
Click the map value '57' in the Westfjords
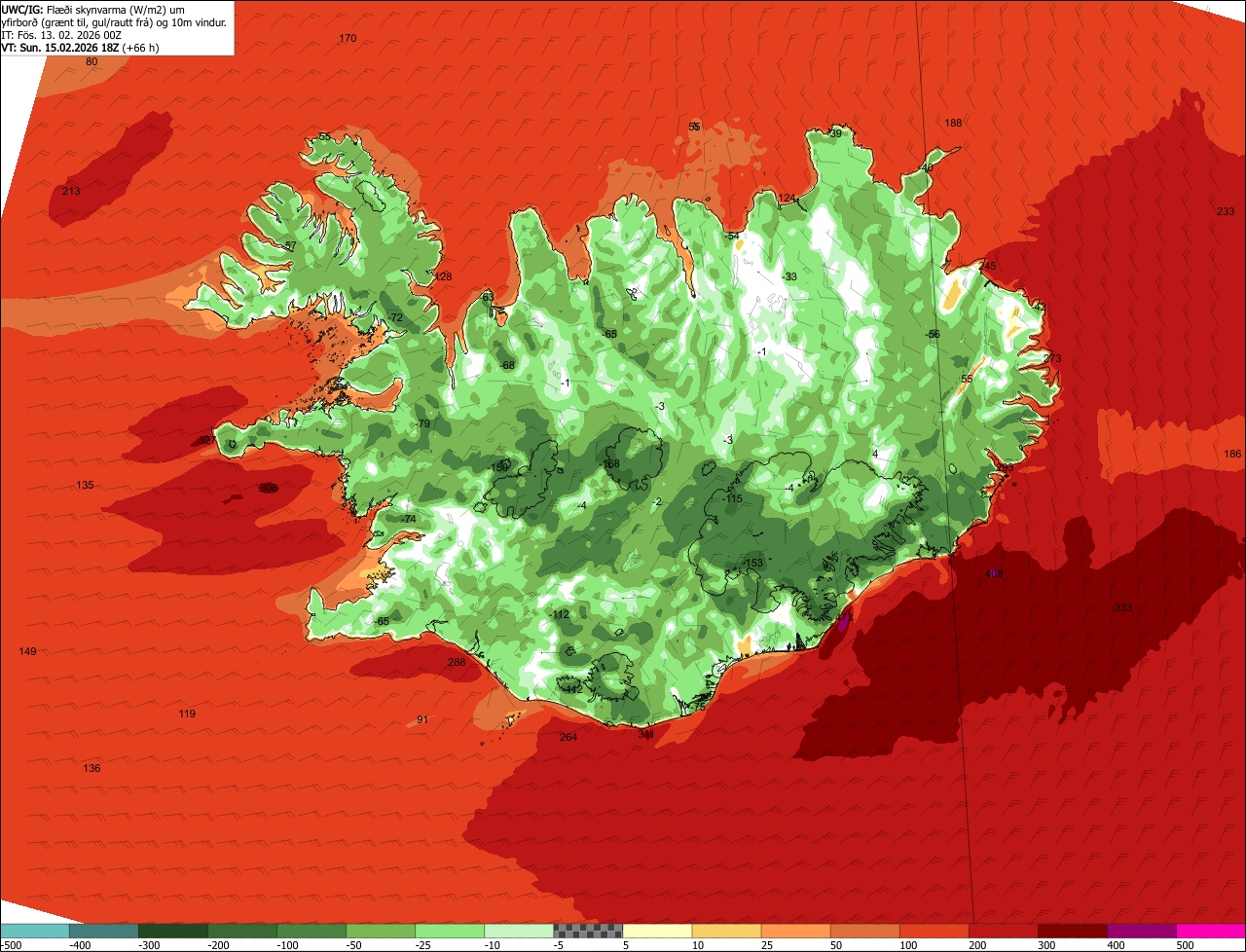(290, 245)
